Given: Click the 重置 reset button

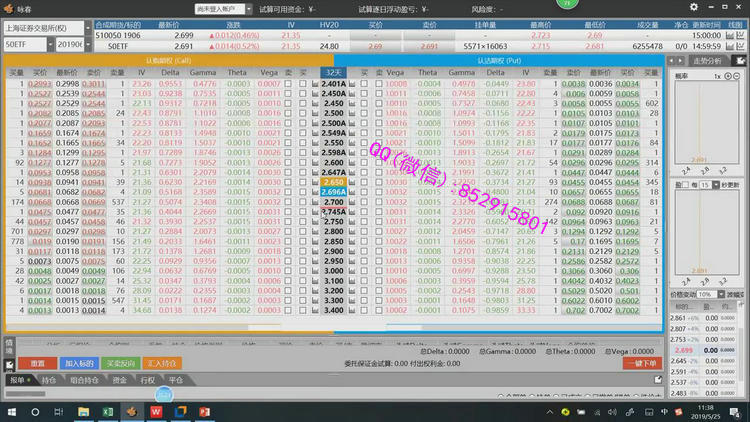Looking at the screenshot, I should coord(37,363).
